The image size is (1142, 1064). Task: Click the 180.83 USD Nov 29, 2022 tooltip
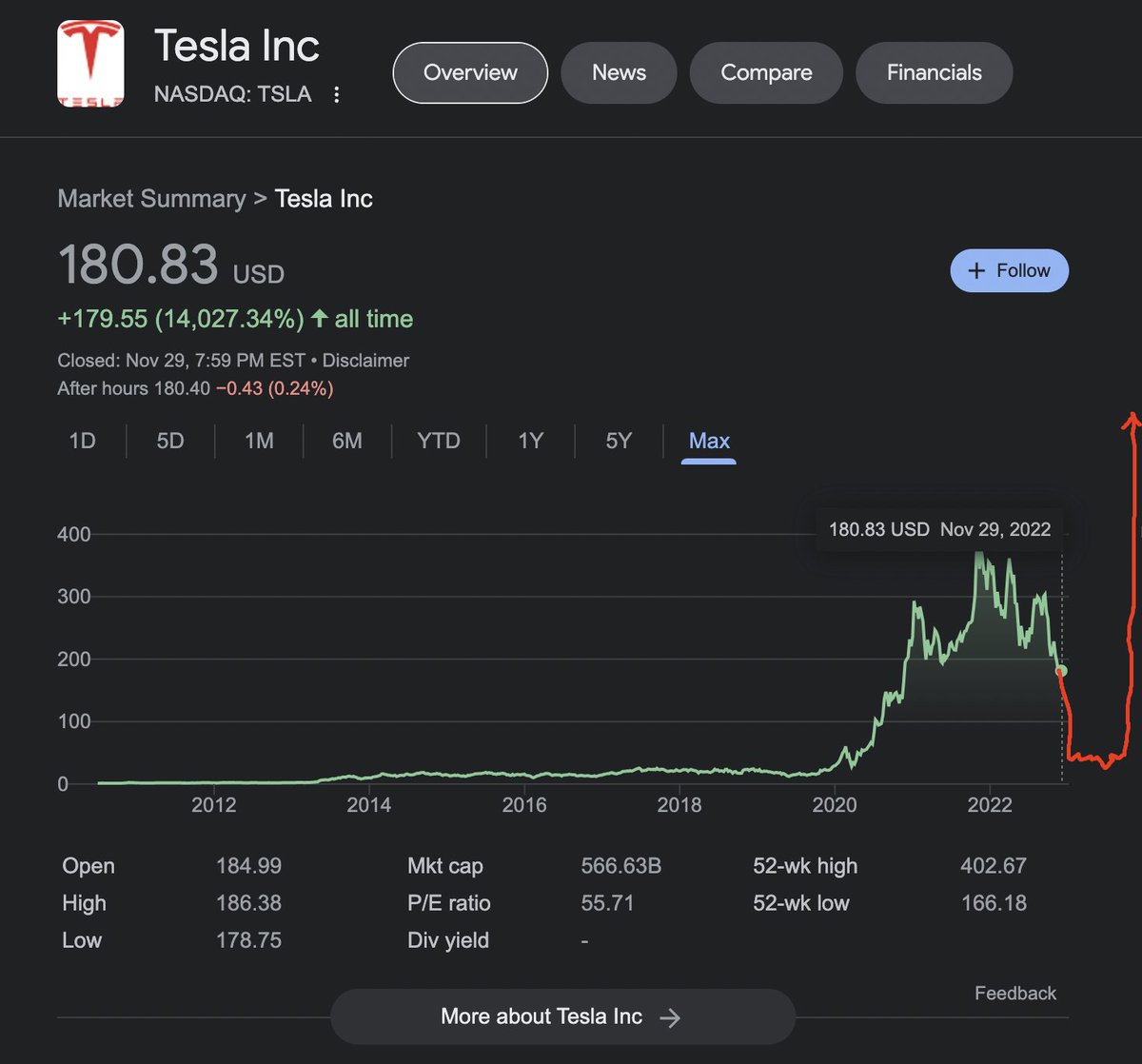[x=939, y=529]
